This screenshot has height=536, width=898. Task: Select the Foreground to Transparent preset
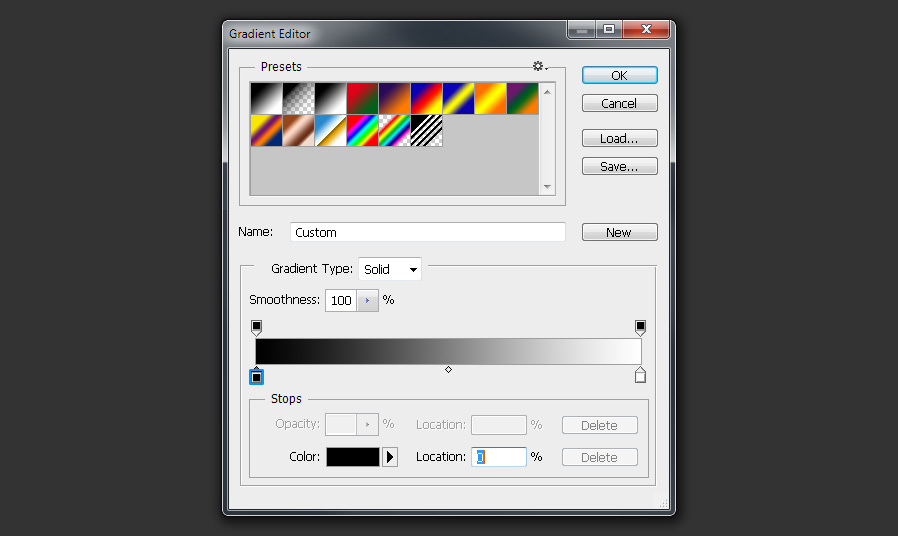pos(298,98)
